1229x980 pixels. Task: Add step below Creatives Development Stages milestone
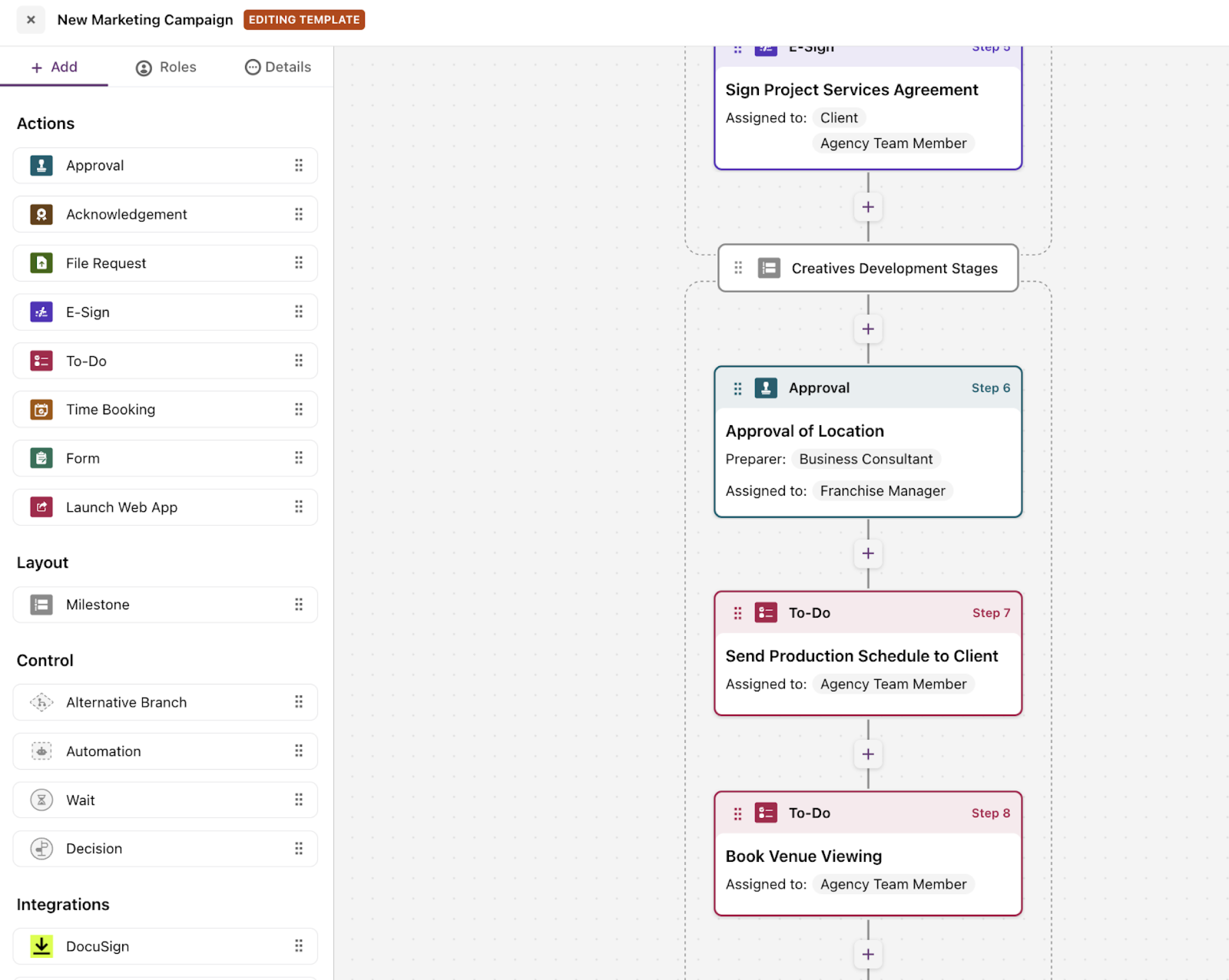point(867,329)
